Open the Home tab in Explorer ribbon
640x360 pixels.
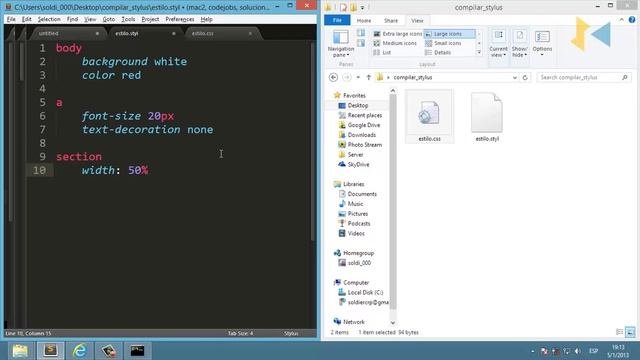[364, 20]
